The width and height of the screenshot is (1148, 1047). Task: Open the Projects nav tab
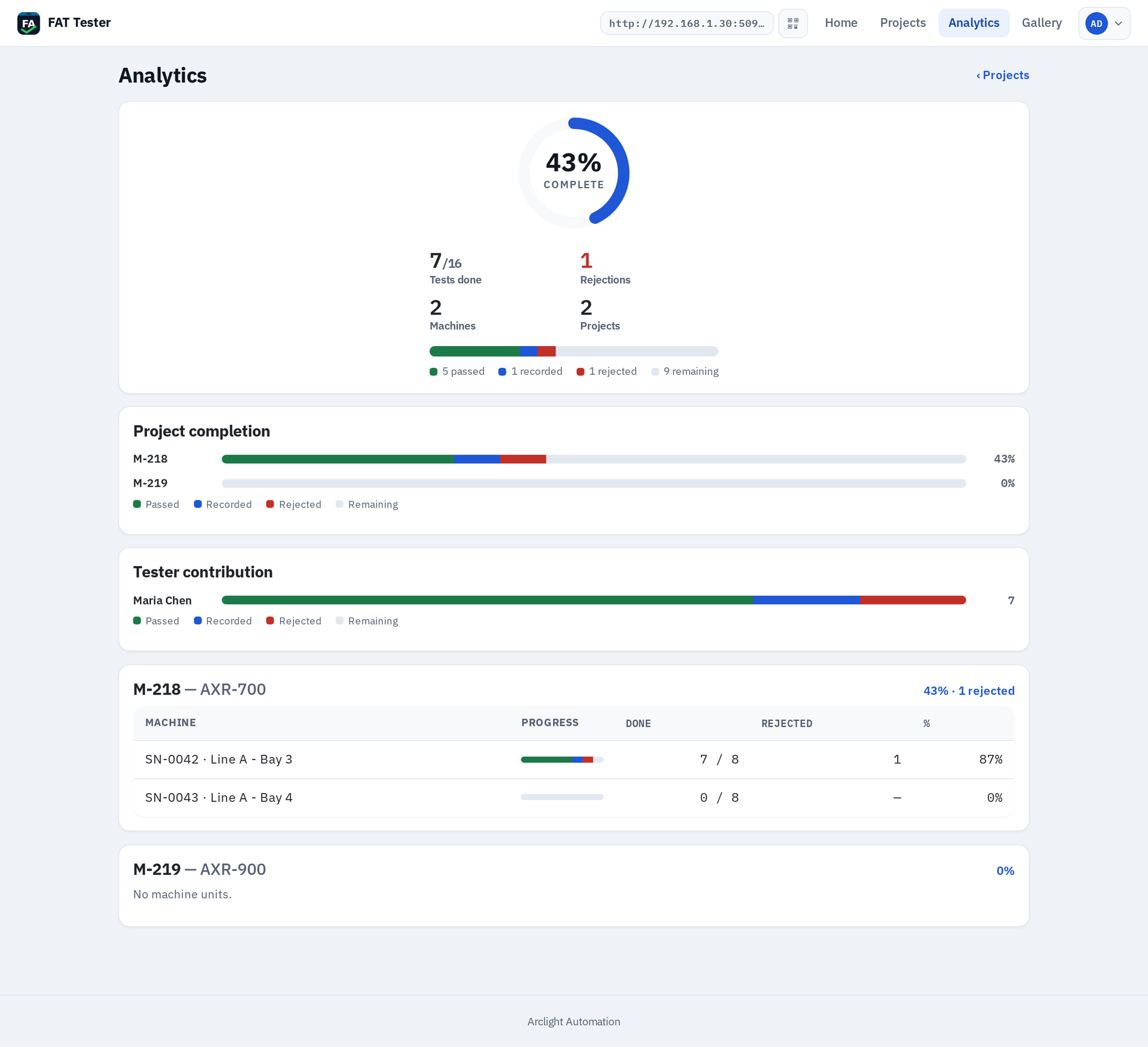902,23
